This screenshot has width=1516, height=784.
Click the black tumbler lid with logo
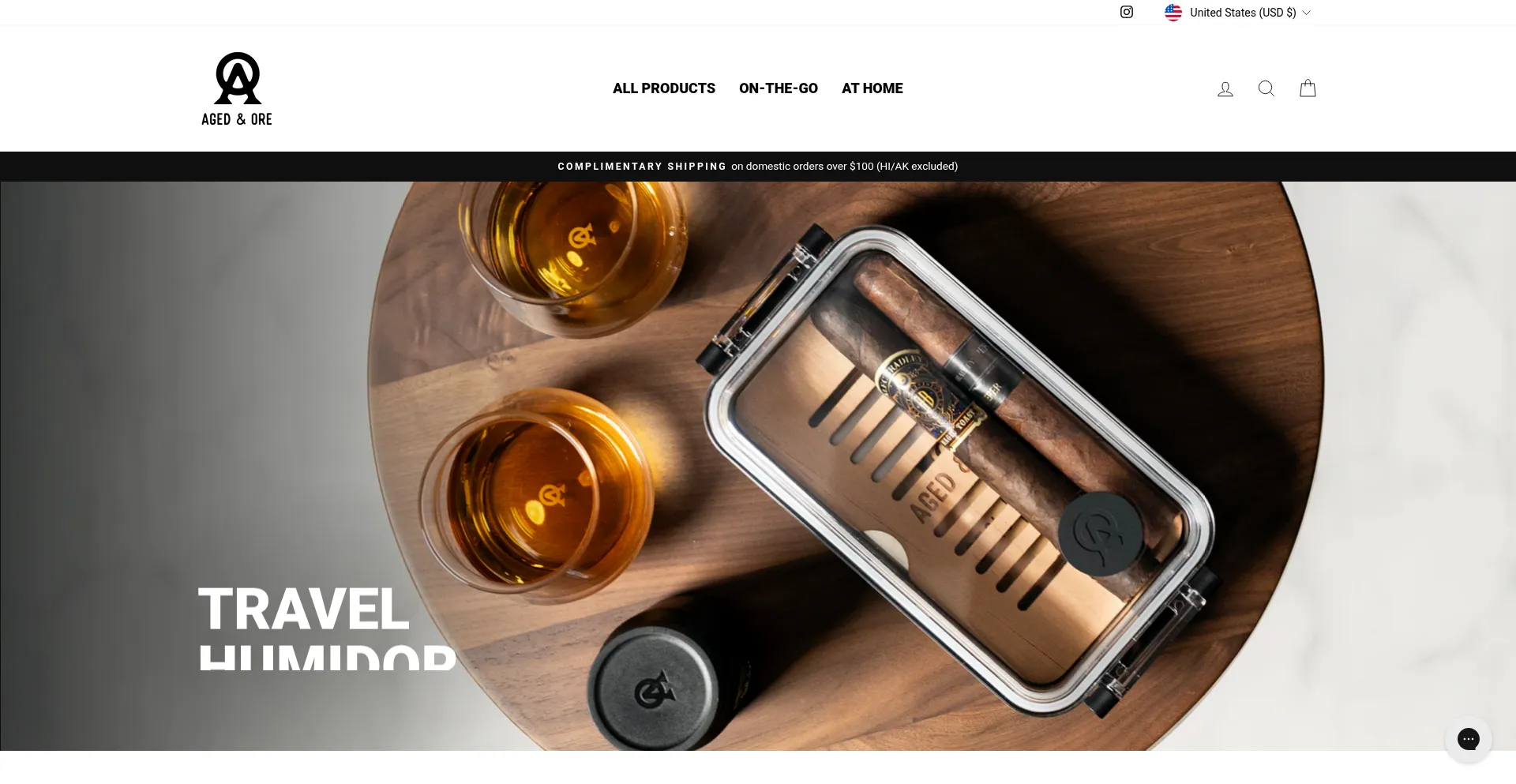[x=655, y=688]
